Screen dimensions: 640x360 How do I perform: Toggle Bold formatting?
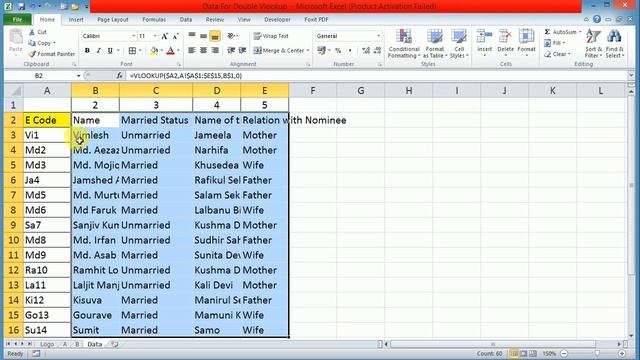tap(87, 51)
